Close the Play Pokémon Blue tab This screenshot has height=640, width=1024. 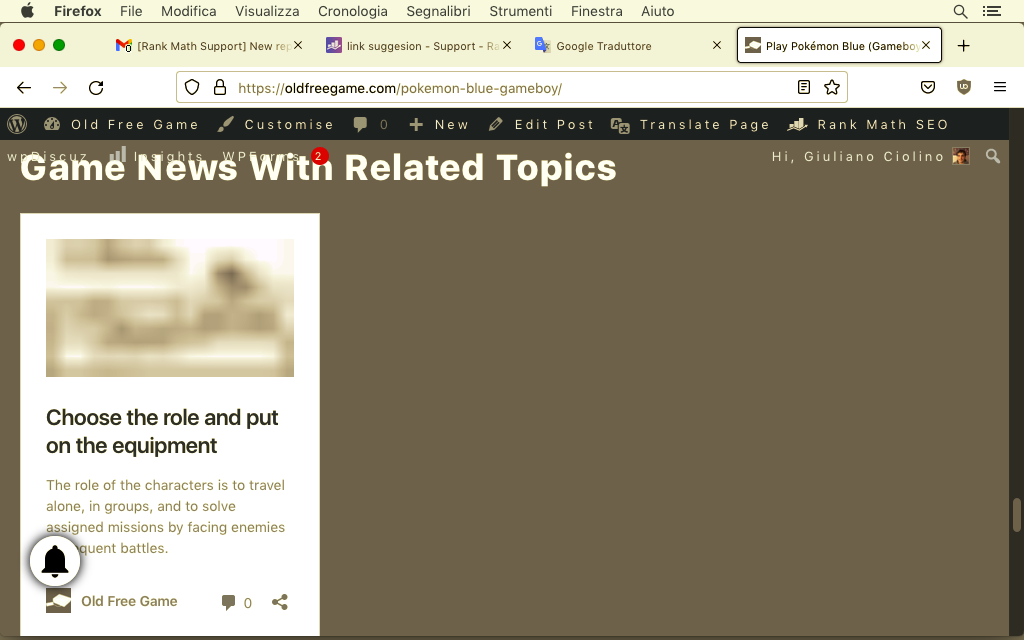click(925, 45)
